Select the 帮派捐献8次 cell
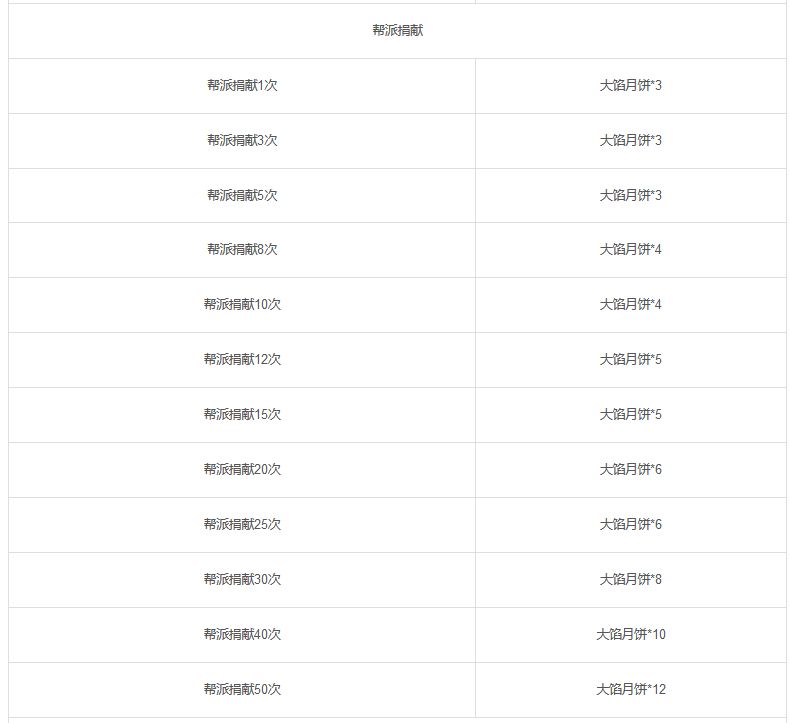The width and height of the screenshot is (790, 723). pyautogui.click(x=242, y=250)
